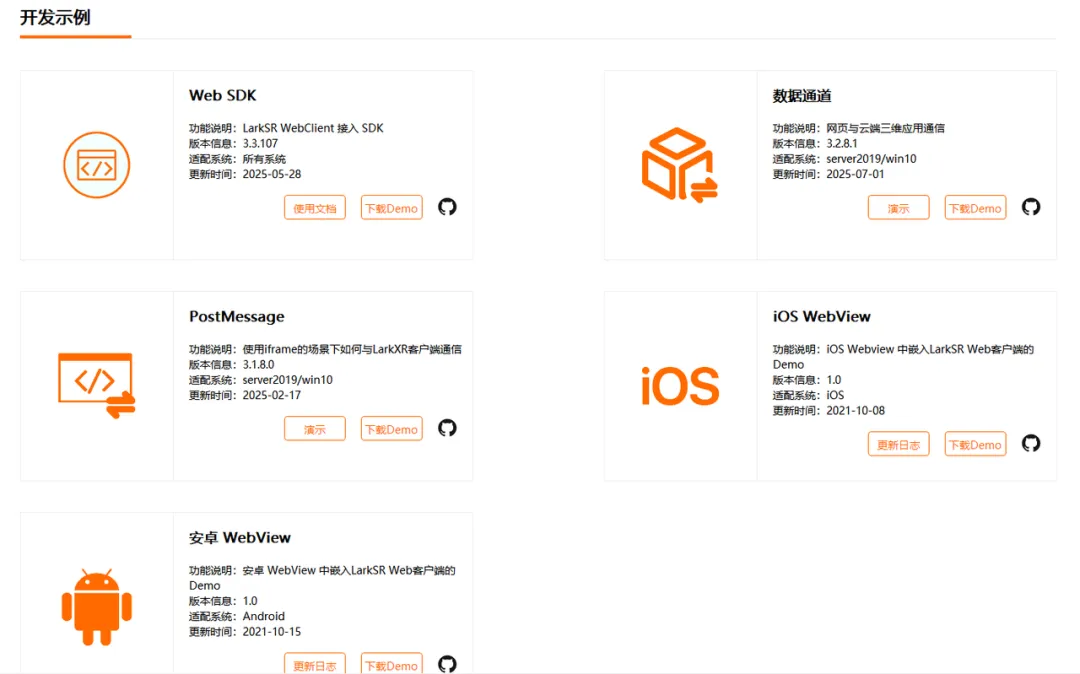Open the GitHub icon on iOS WebView card
The width and height of the screenshot is (1080, 674).
point(1031,443)
